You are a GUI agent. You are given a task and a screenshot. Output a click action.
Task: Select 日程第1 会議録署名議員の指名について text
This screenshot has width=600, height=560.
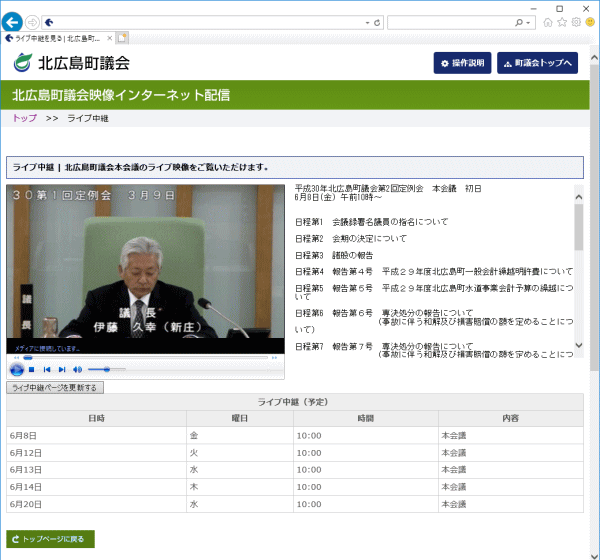pos(371,222)
